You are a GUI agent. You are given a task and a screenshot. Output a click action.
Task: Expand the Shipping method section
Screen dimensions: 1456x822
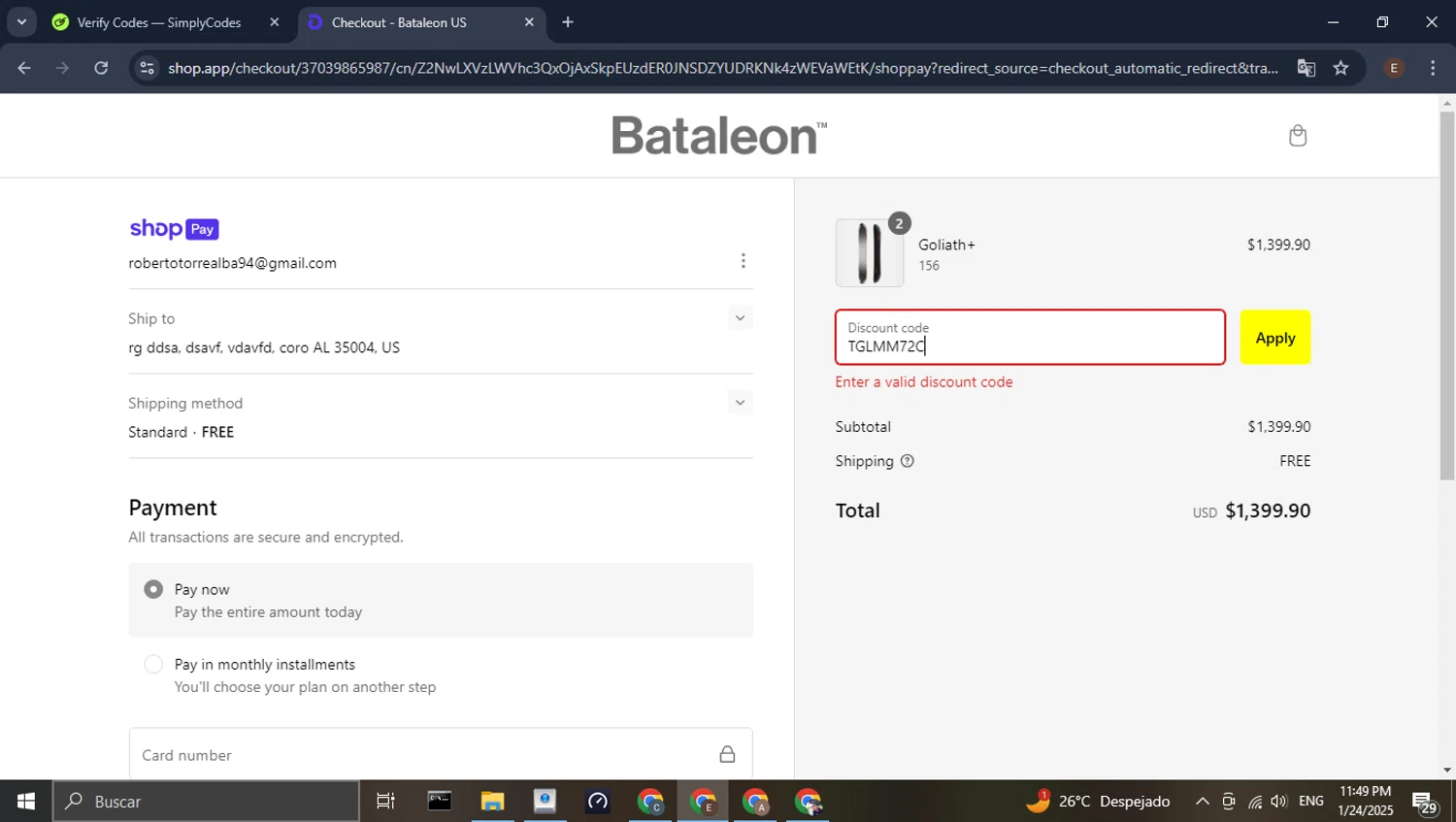740,403
